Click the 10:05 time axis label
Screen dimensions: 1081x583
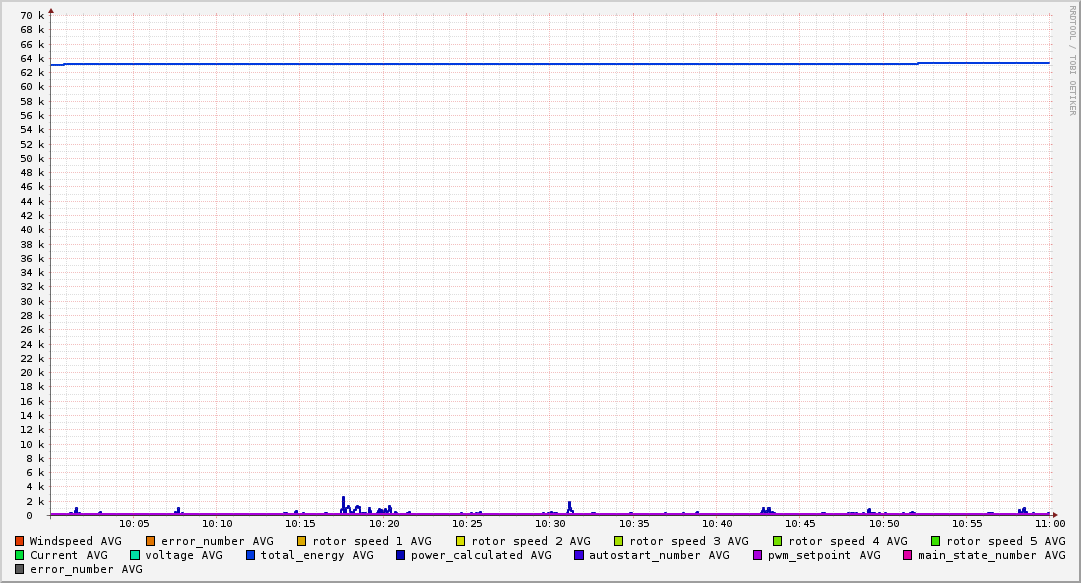(134, 523)
